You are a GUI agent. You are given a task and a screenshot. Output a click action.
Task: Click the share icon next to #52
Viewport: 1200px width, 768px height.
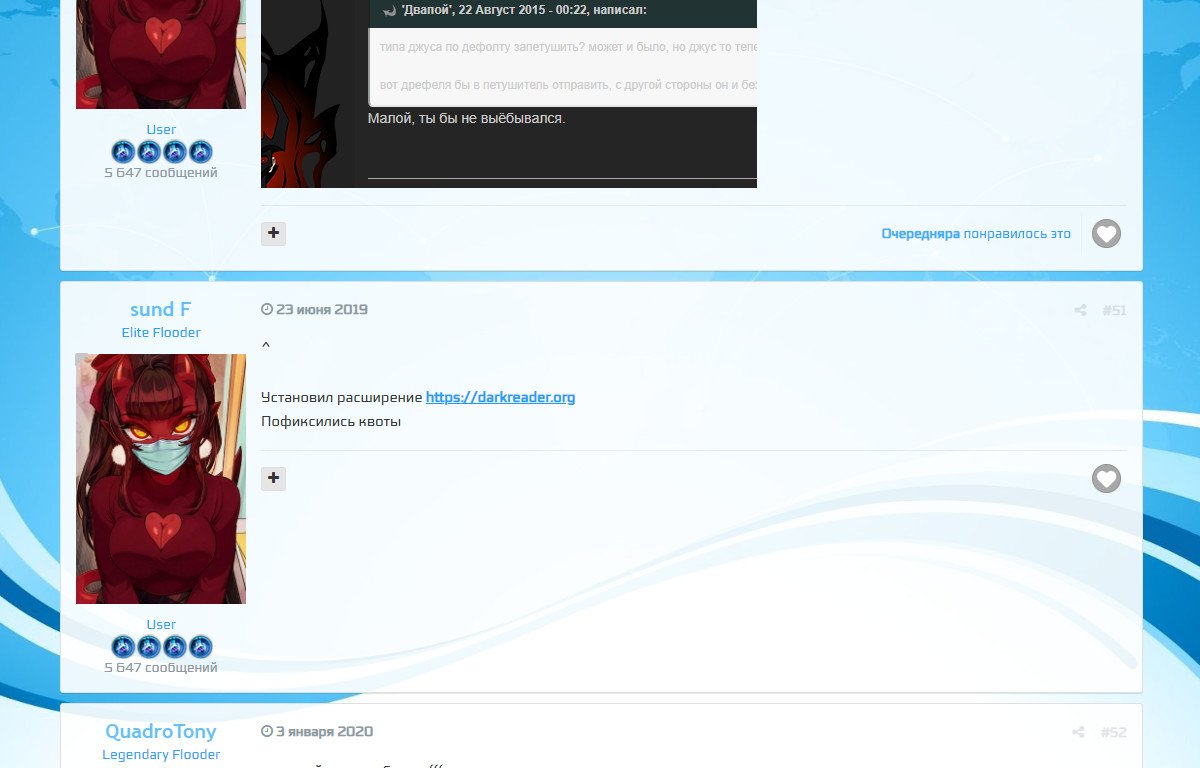coord(1078,733)
